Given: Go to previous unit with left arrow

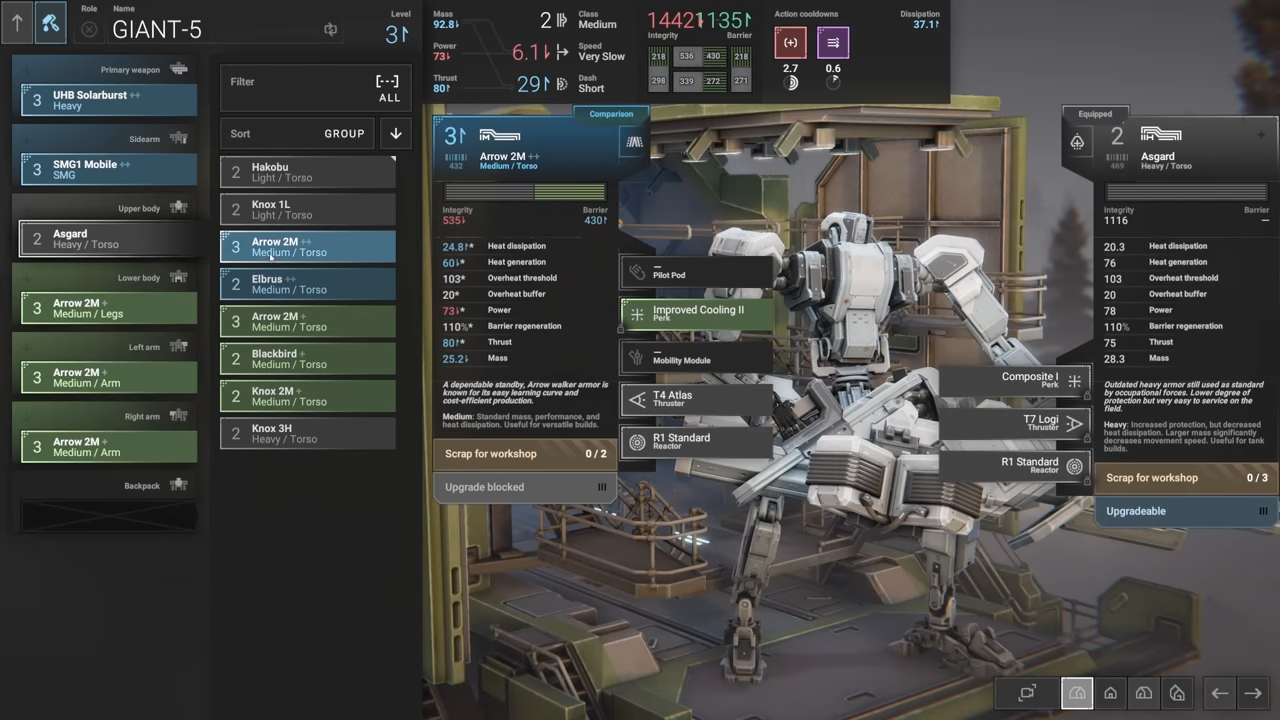Looking at the screenshot, I should click(x=1220, y=693).
